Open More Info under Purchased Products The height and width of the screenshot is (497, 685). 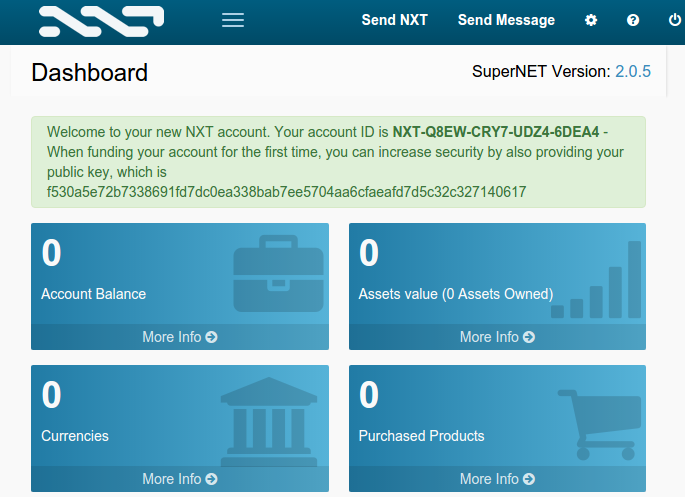tap(497, 479)
